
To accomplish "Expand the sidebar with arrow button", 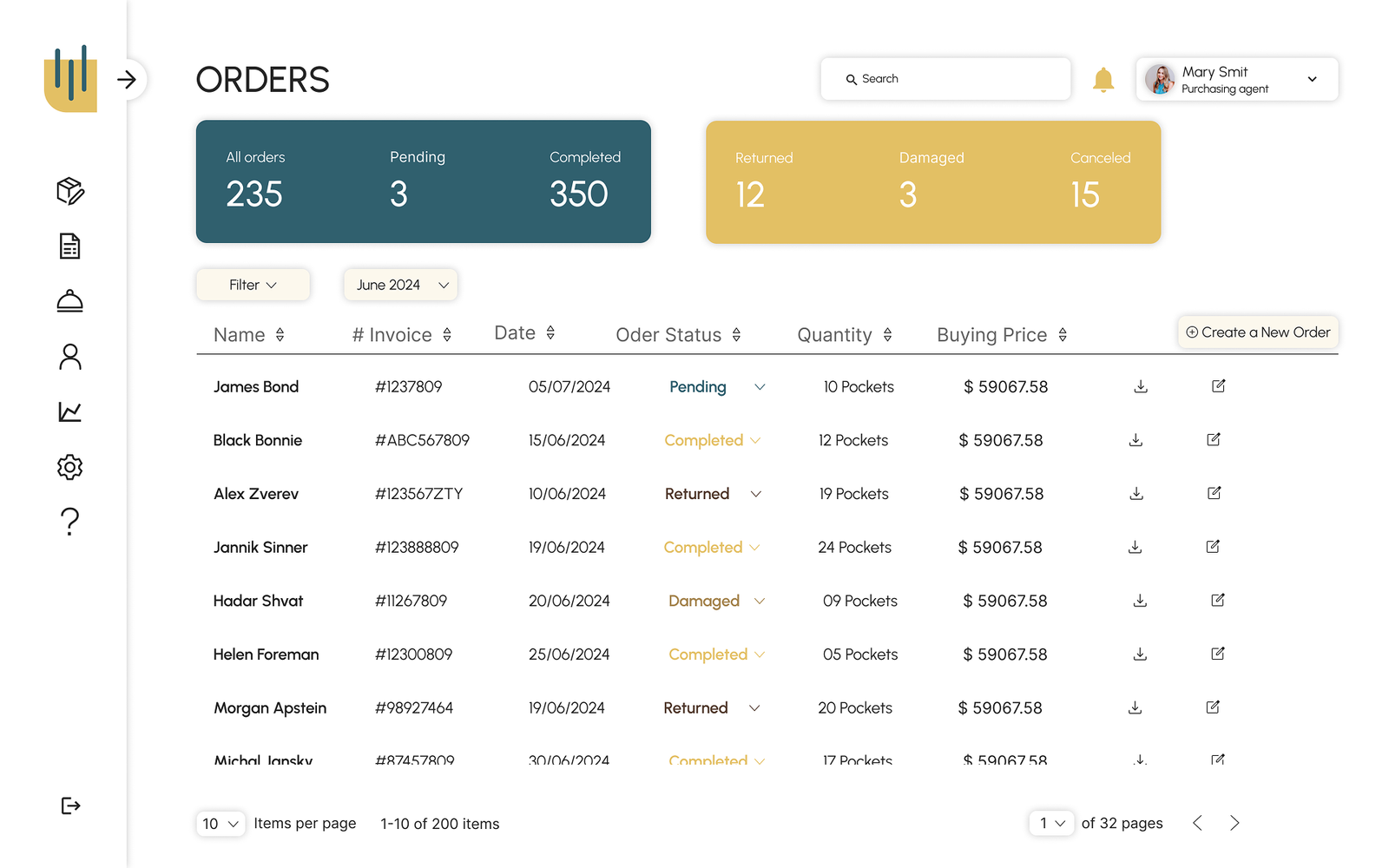I will tap(128, 80).
